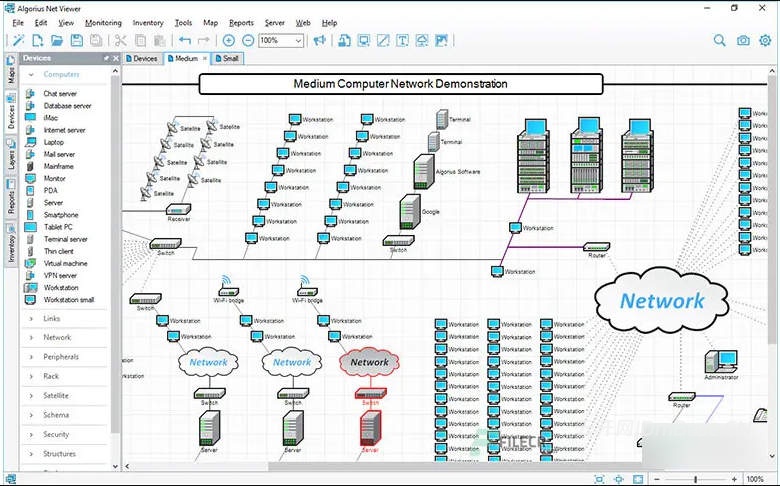
Task: Open the Layers side panel tab
Action: tap(11, 154)
